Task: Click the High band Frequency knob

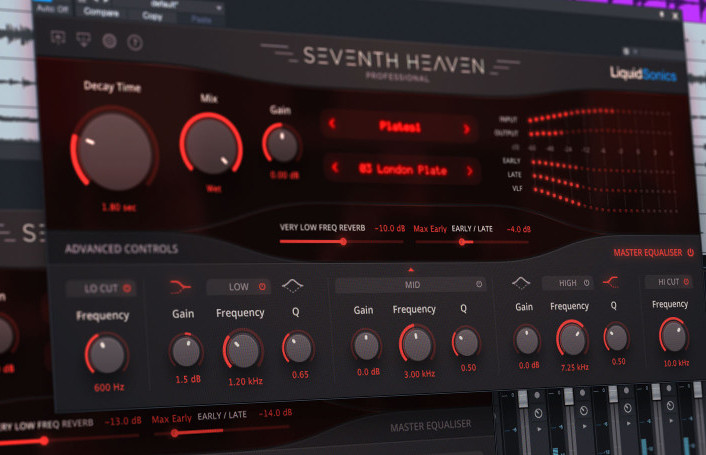Action: (572, 338)
